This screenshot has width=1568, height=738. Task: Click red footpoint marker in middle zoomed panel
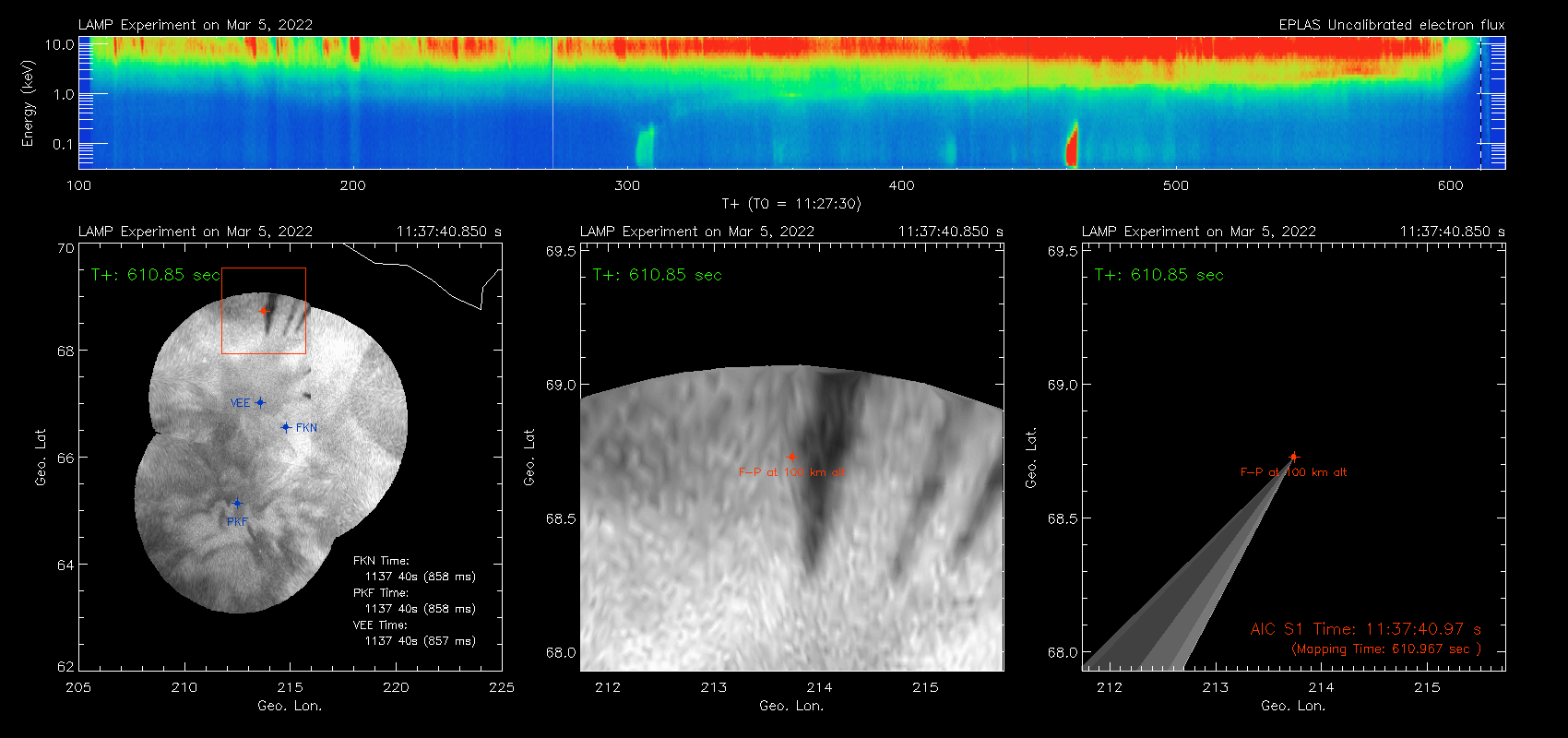click(x=791, y=457)
